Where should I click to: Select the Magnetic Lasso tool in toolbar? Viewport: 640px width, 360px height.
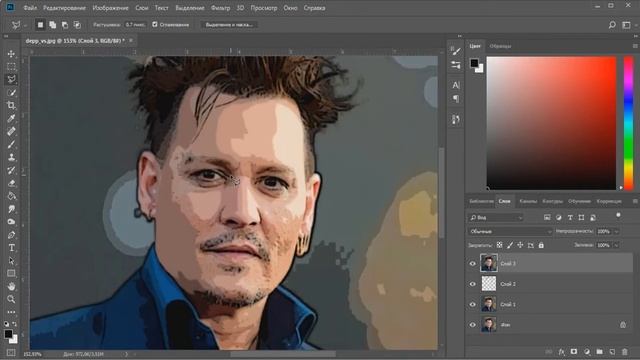[11, 79]
